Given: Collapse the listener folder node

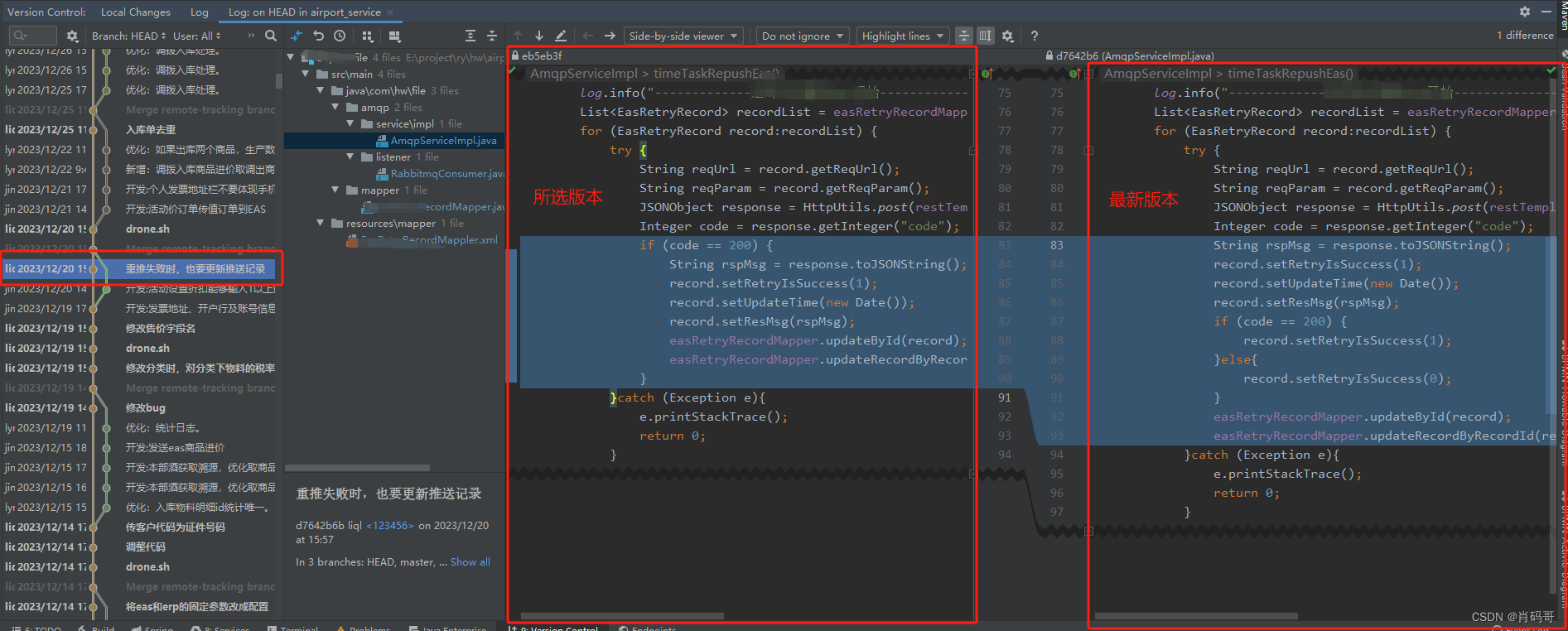Looking at the screenshot, I should click(350, 157).
